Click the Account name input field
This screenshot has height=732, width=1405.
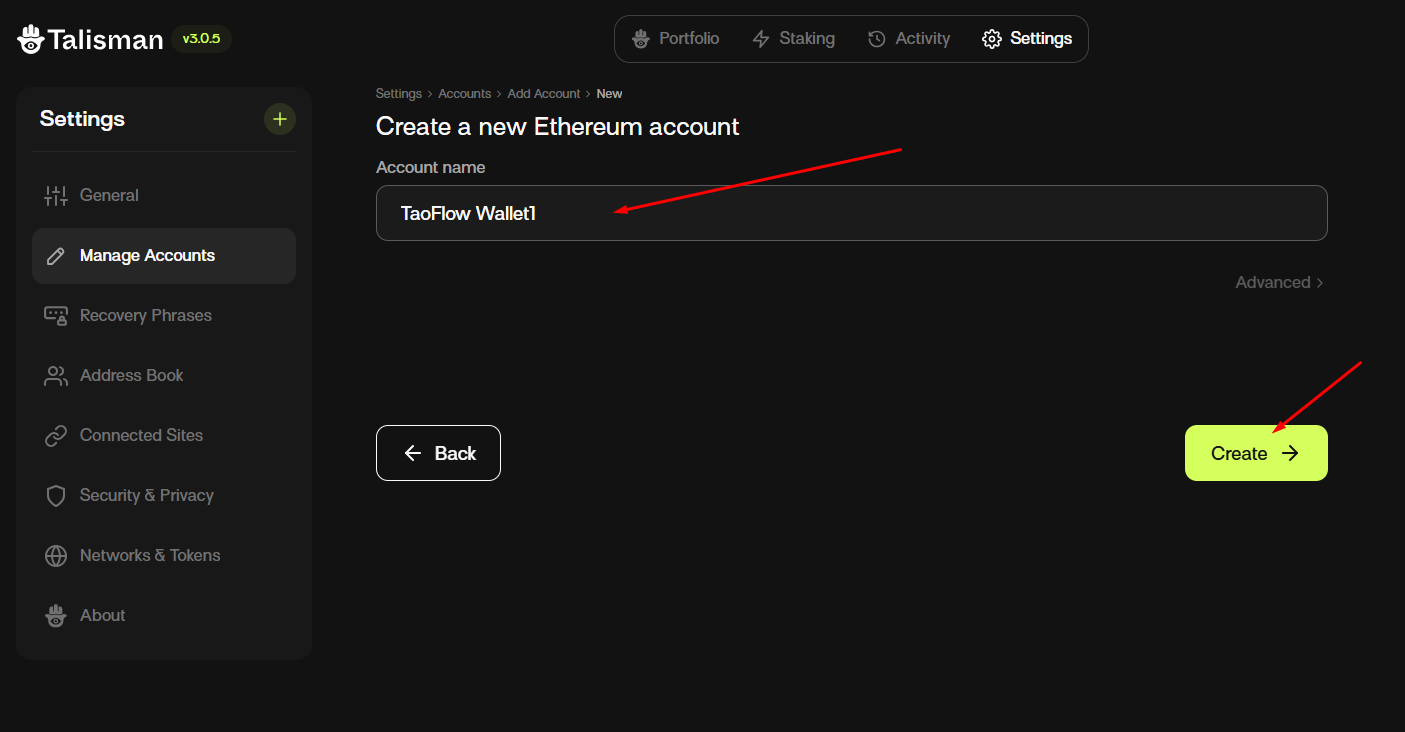coord(851,213)
